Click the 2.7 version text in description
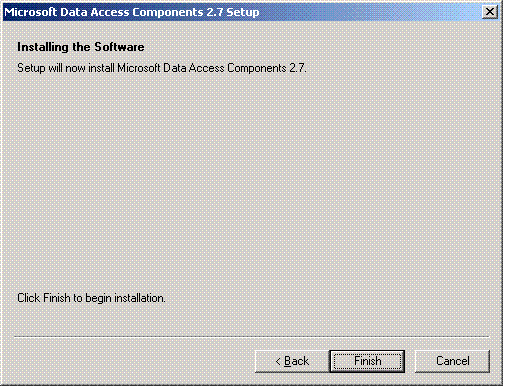508x388 pixels. pos(297,68)
